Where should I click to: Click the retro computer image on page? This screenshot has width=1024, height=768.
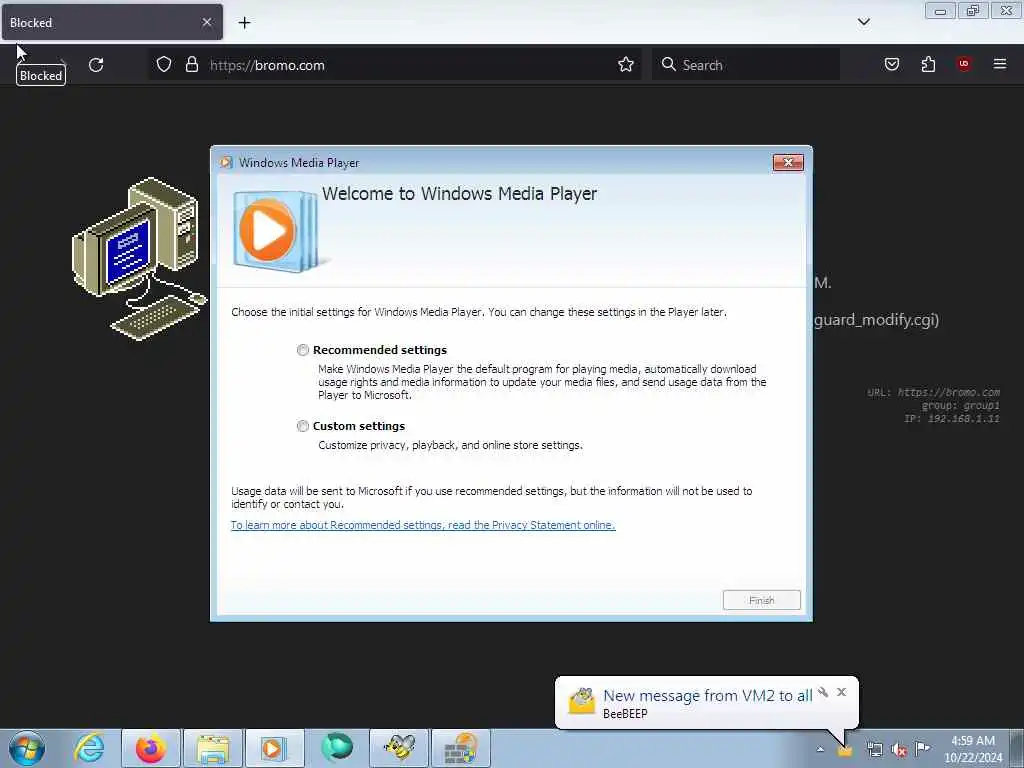139,259
